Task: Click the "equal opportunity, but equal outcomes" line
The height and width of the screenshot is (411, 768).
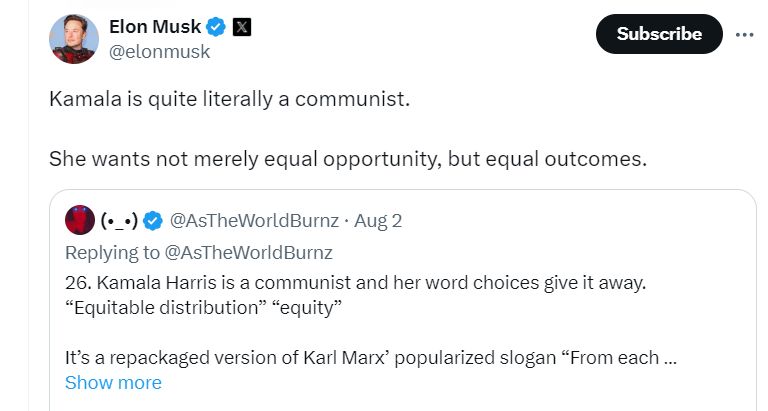Action: [x=347, y=160]
